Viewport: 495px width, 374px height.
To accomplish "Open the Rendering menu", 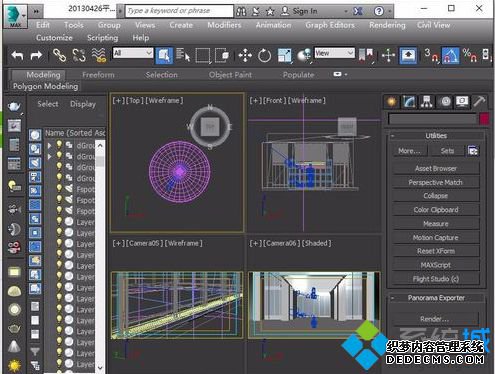I will pos(387,25).
